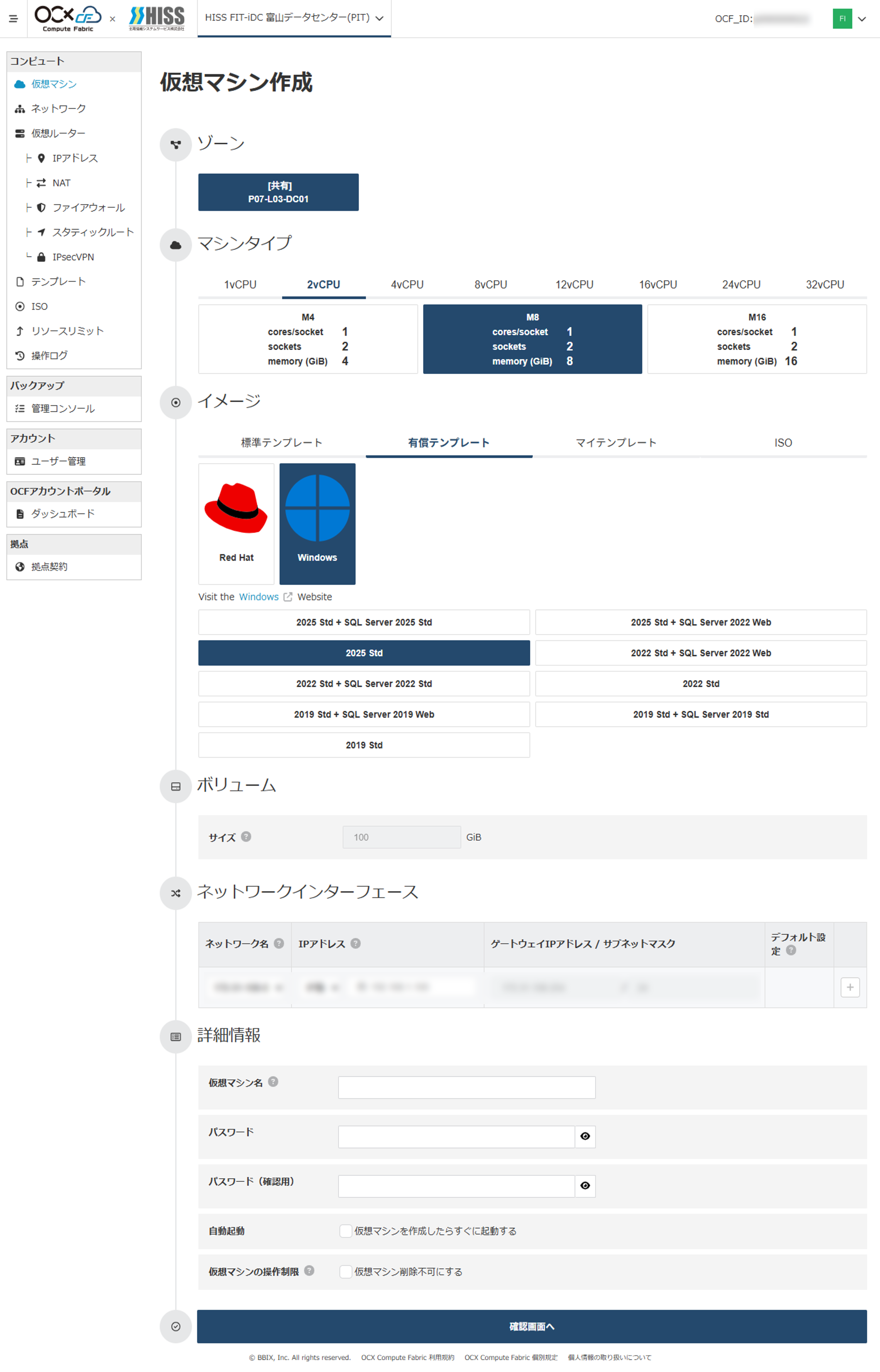Viewport: 880px width, 1372px height.
Task: Click the ISO disc icon in sidebar
Action: pyautogui.click(x=20, y=306)
